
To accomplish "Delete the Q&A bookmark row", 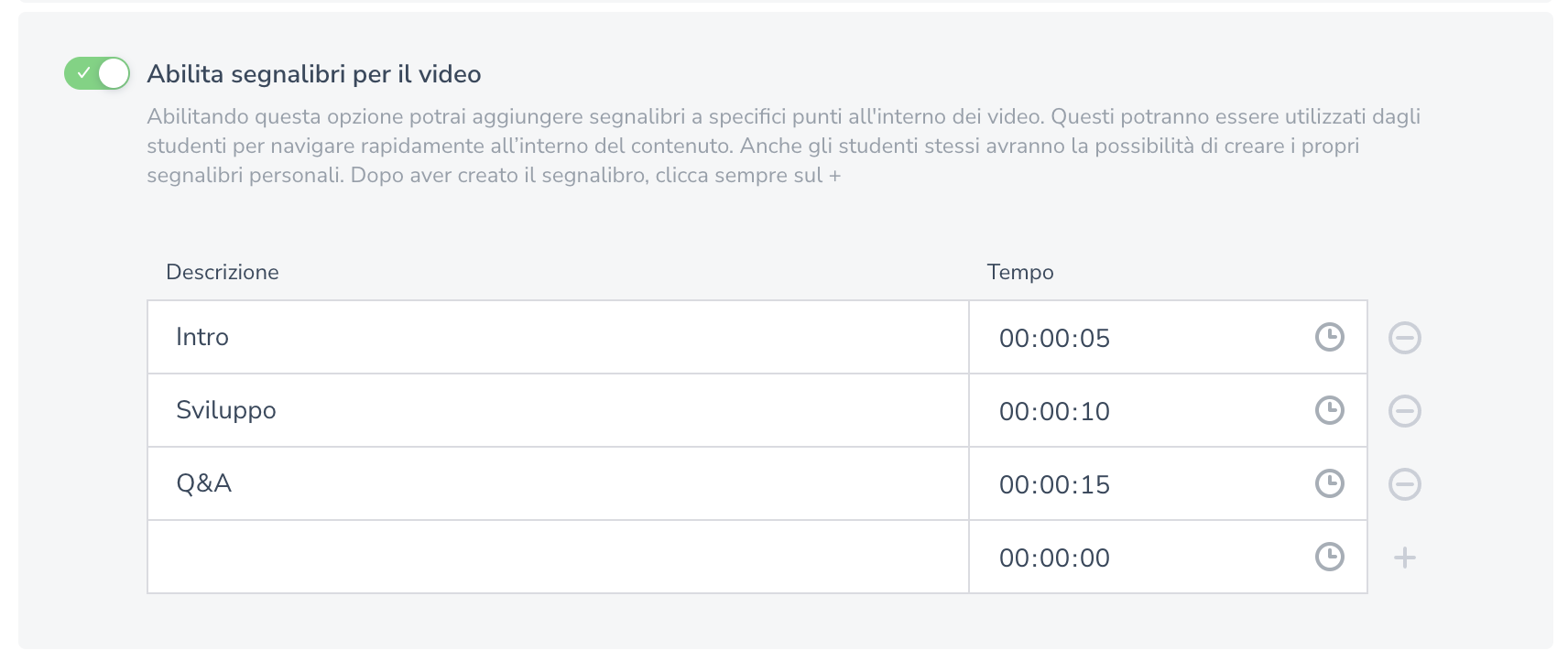I will pyautogui.click(x=1404, y=484).
